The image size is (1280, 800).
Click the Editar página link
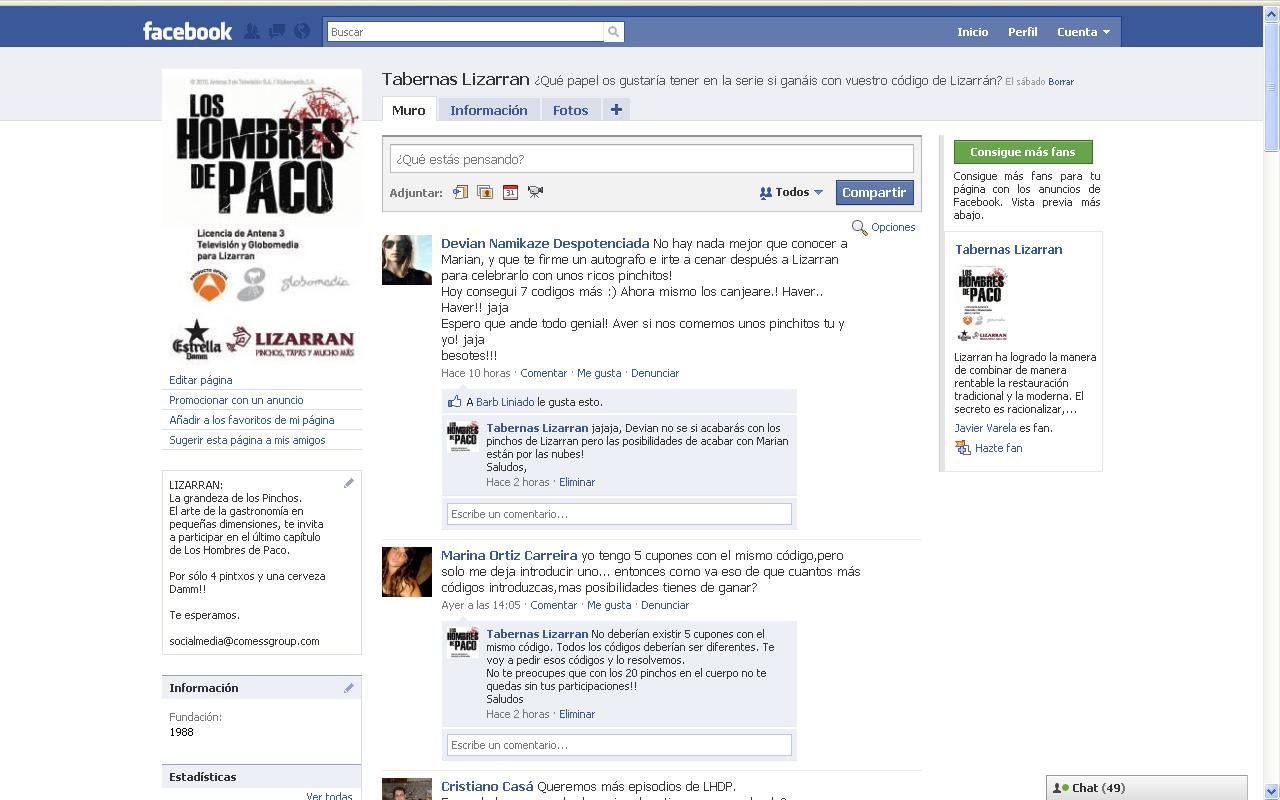[x=200, y=380]
